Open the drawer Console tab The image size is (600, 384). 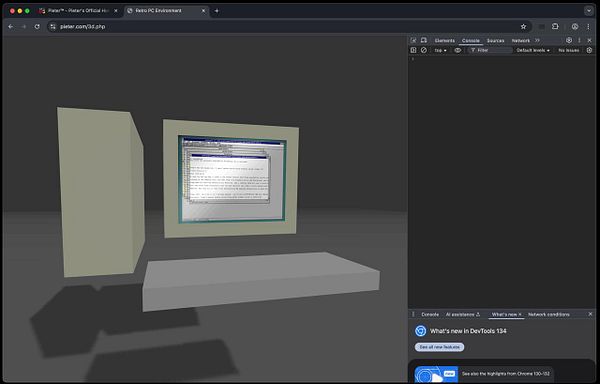tap(430, 314)
